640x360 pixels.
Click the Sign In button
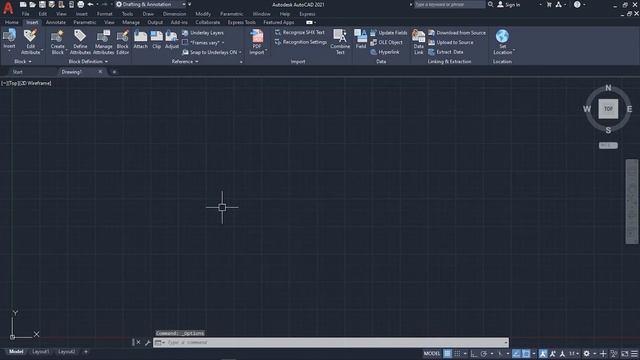point(509,4)
